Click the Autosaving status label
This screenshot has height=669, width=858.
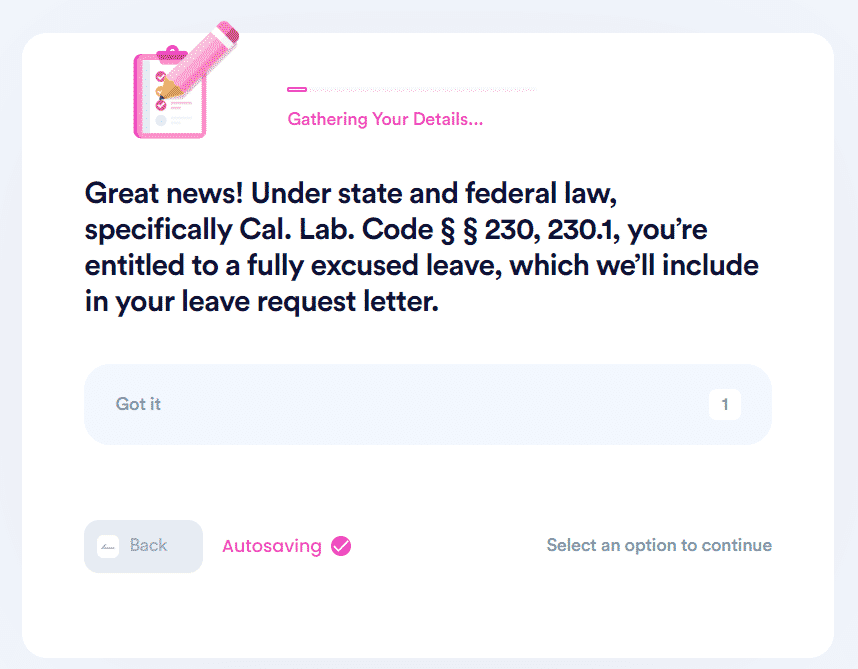[x=272, y=546]
